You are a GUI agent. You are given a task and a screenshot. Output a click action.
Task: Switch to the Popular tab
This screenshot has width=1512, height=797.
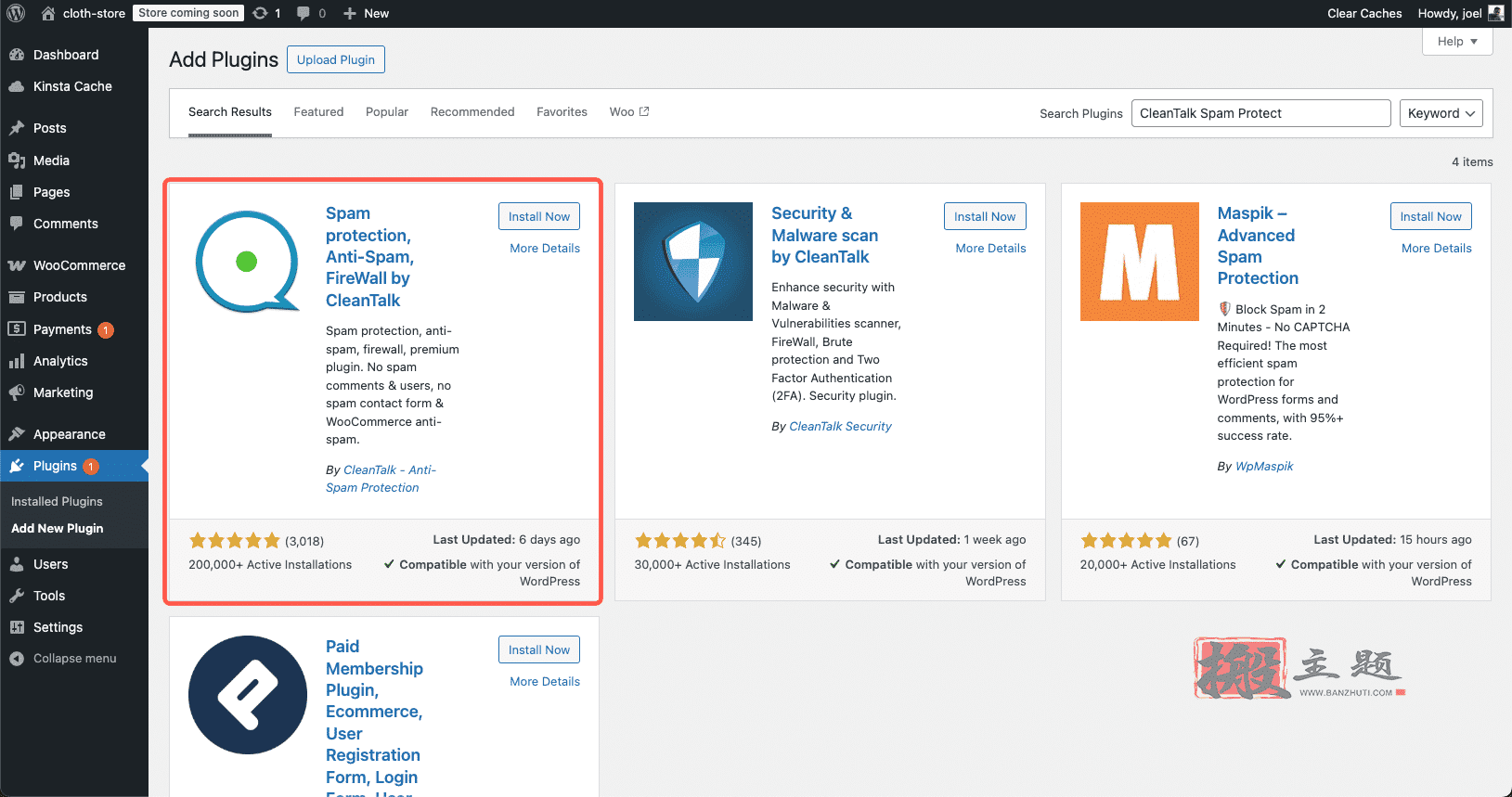coord(387,112)
